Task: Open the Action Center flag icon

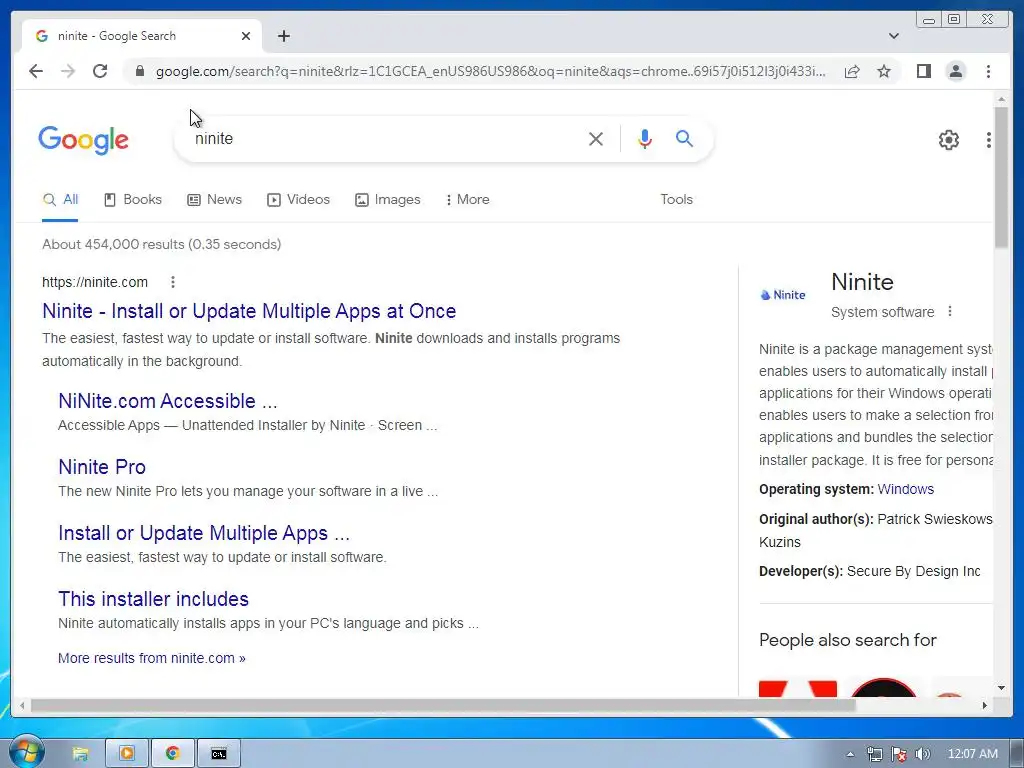Action: 899,754
